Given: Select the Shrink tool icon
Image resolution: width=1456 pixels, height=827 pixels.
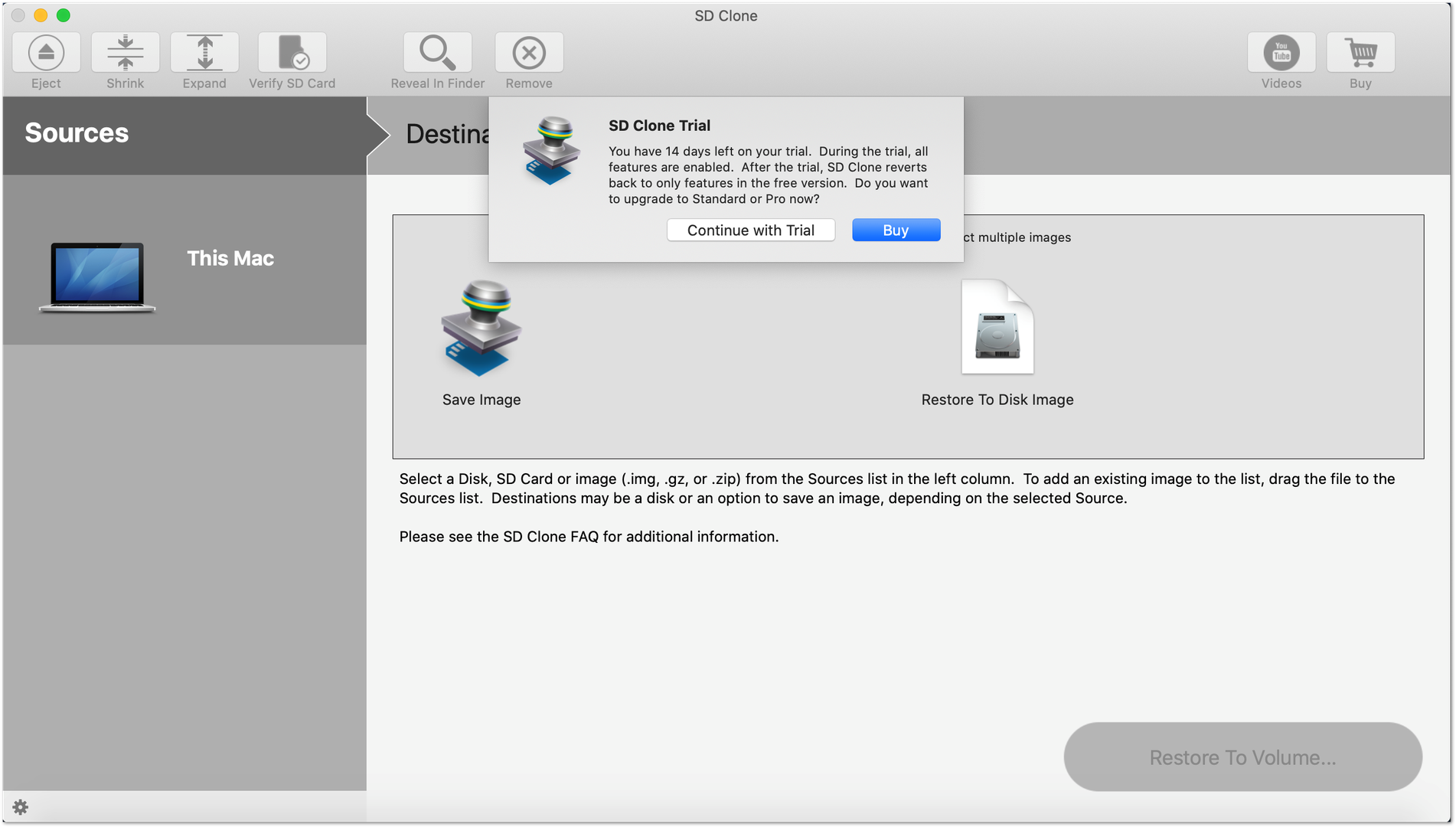Looking at the screenshot, I should [125, 53].
